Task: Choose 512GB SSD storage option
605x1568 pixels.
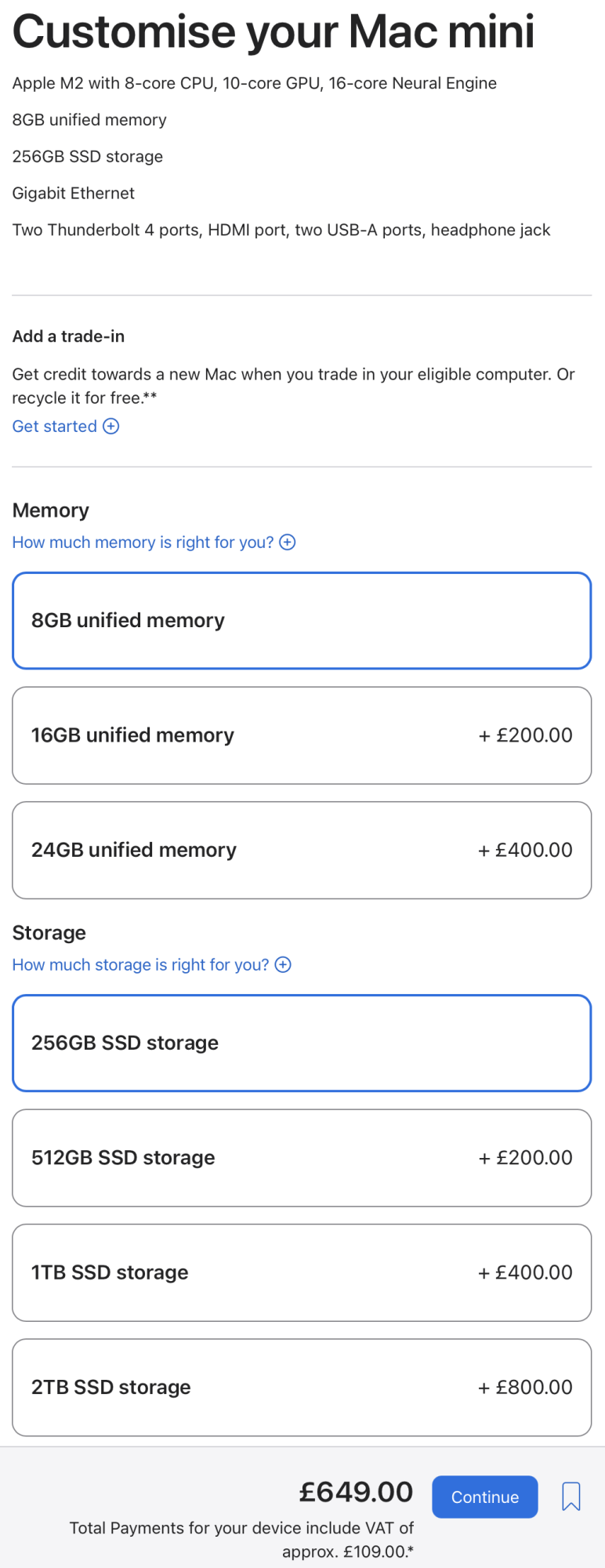Action: pos(302,1158)
